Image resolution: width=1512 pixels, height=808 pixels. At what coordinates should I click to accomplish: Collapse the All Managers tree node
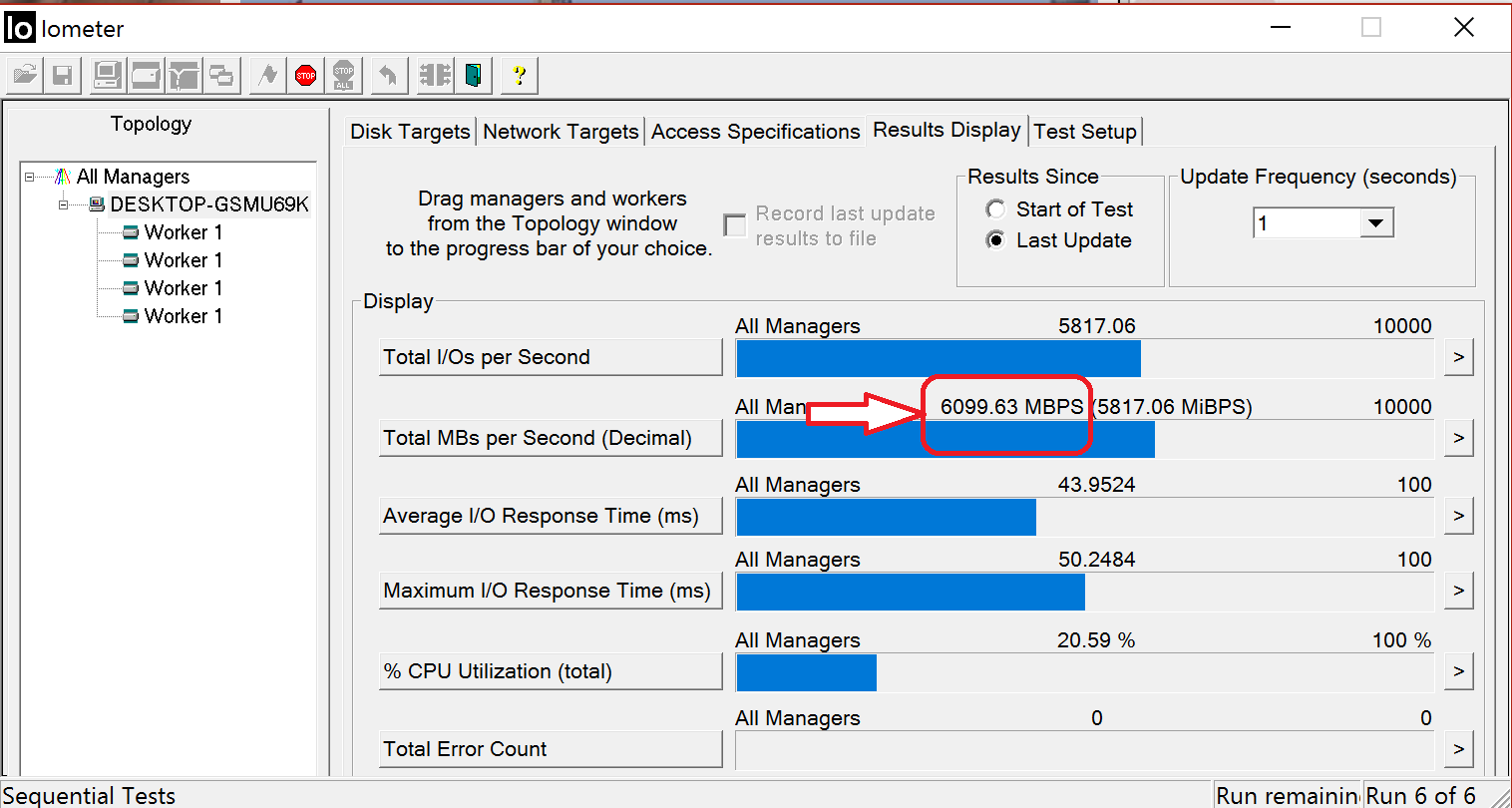[x=30, y=177]
